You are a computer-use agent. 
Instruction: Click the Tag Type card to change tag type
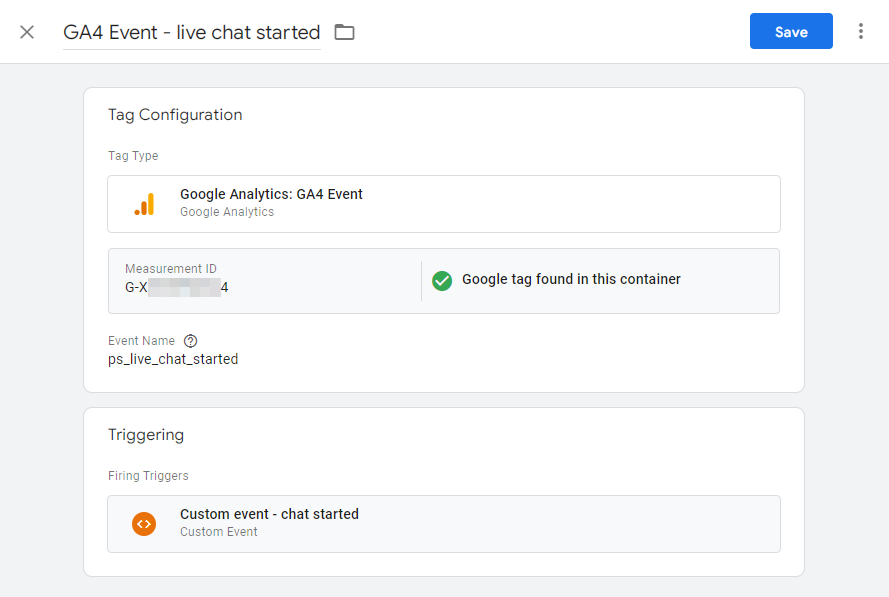[x=443, y=203]
